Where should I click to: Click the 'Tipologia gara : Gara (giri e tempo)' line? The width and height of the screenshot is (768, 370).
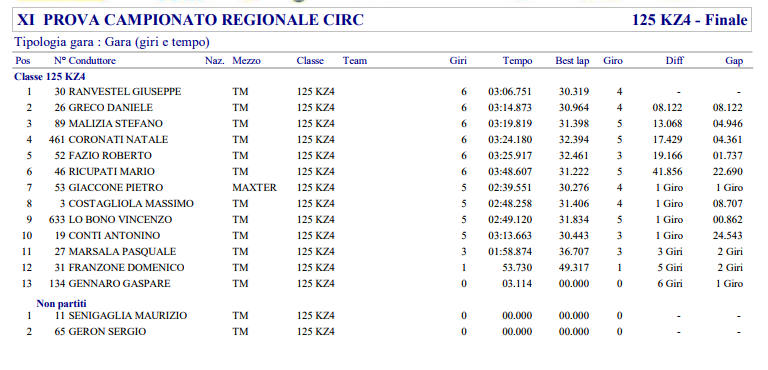112,43
